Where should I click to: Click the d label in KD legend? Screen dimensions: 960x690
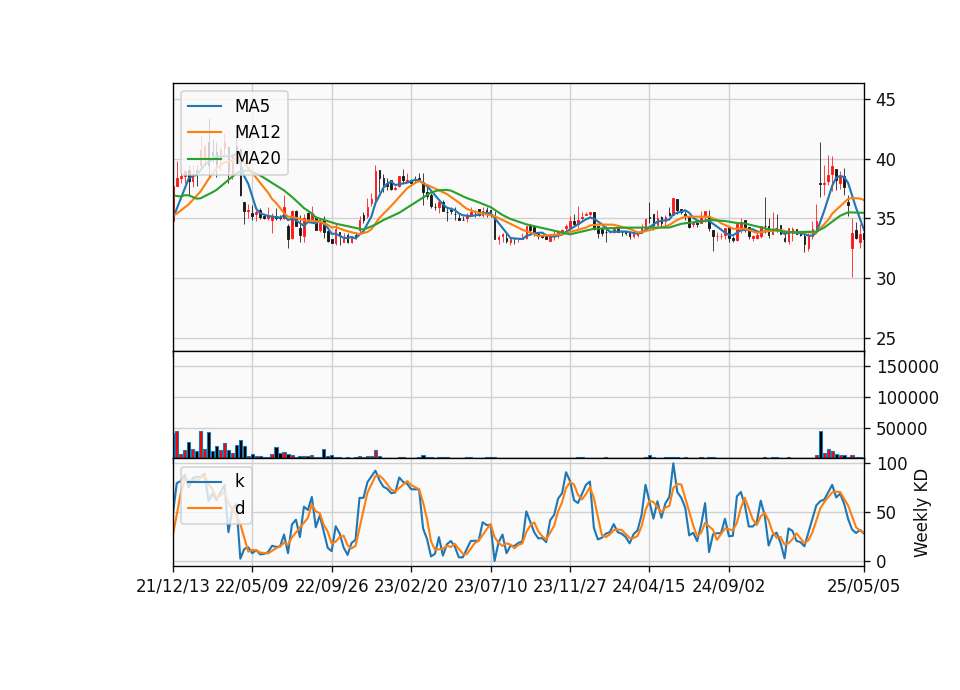239,508
